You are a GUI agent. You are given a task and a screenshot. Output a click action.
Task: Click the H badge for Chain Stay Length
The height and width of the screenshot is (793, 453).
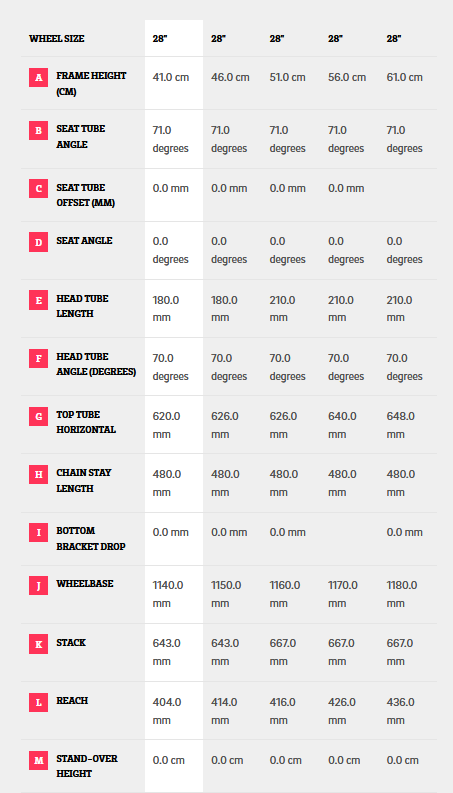[x=38, y=474]
